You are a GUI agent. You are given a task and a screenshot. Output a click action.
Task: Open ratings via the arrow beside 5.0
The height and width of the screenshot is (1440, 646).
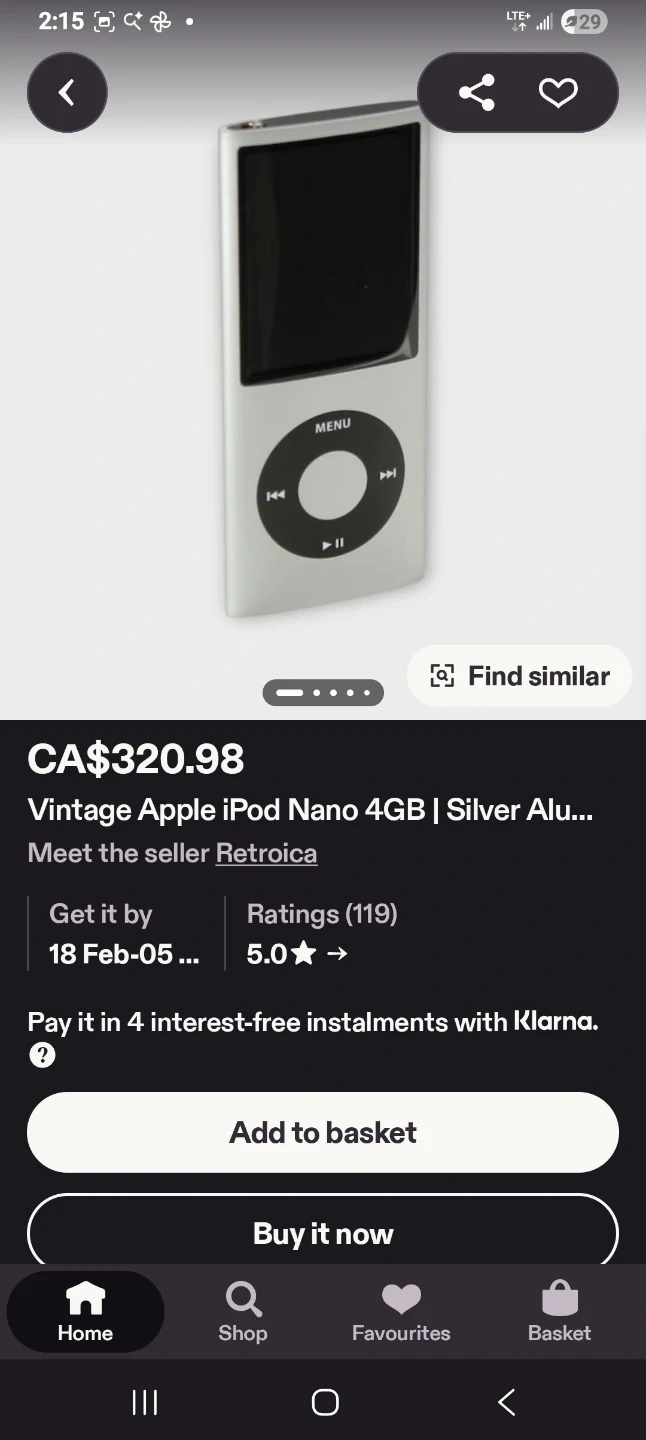click(x=337, y=954)
